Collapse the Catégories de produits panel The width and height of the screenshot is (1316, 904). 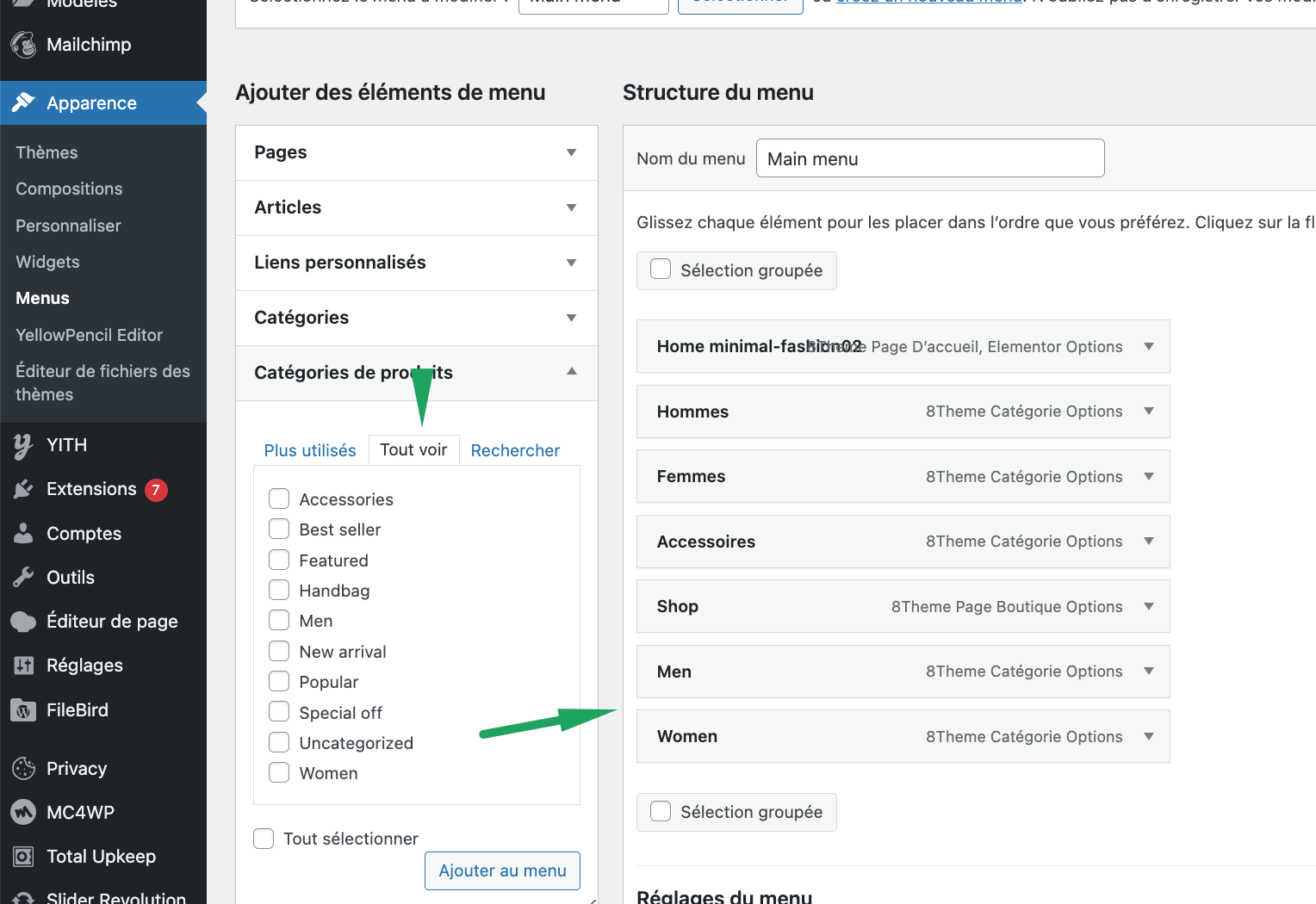[x=571, y=371]
